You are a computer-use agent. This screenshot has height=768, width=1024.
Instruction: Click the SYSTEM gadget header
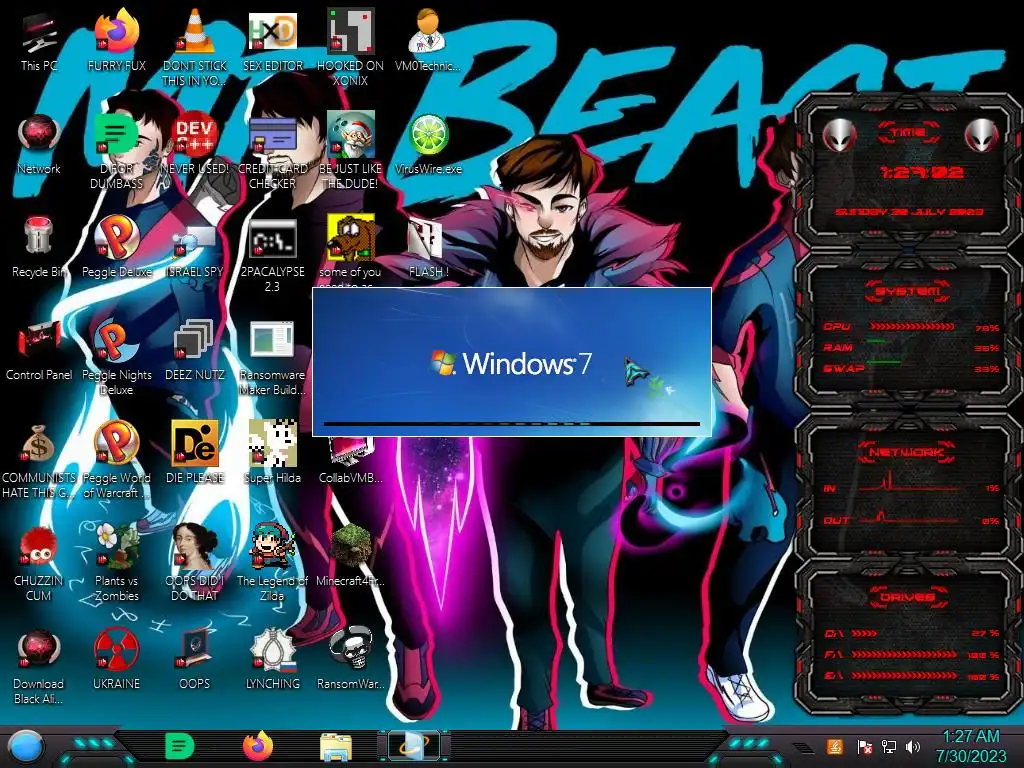[x=906, y=291]
